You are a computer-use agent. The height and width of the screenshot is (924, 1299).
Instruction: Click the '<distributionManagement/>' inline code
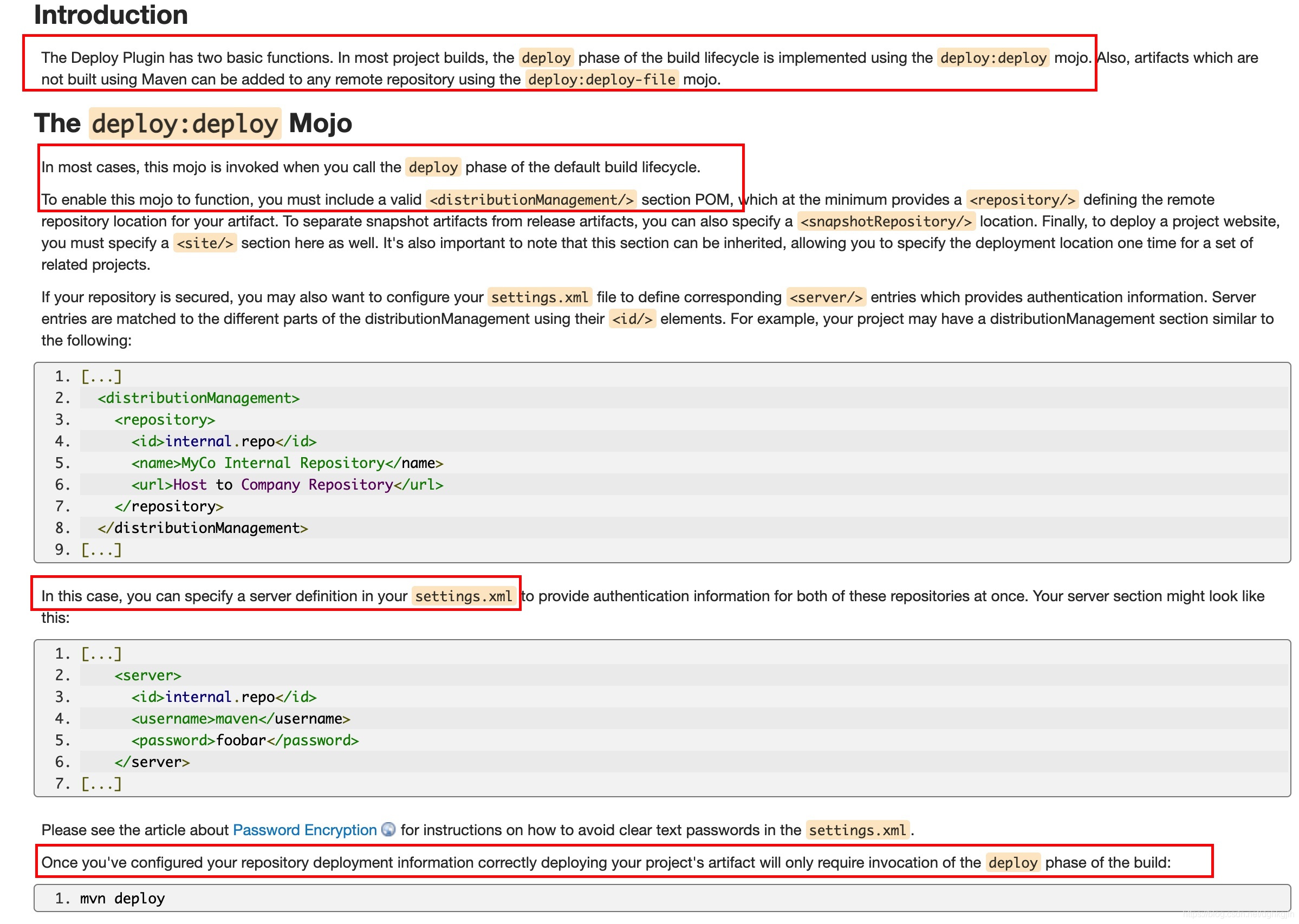531,200
